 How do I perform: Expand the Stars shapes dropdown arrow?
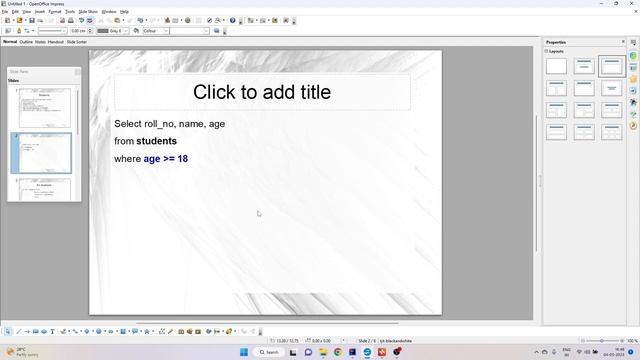click(153, 331)
